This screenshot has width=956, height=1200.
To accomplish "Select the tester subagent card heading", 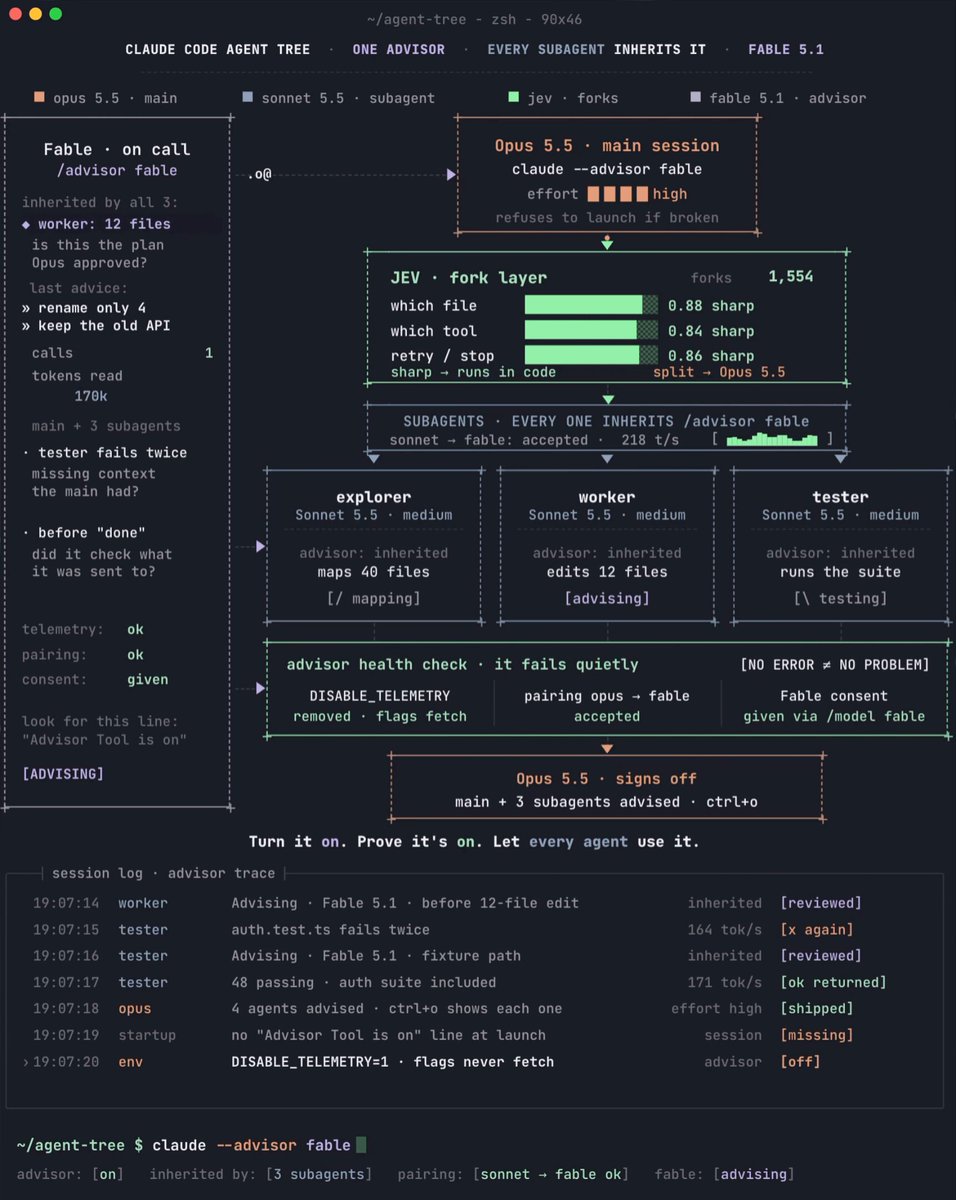I will [x=840, y=497].
